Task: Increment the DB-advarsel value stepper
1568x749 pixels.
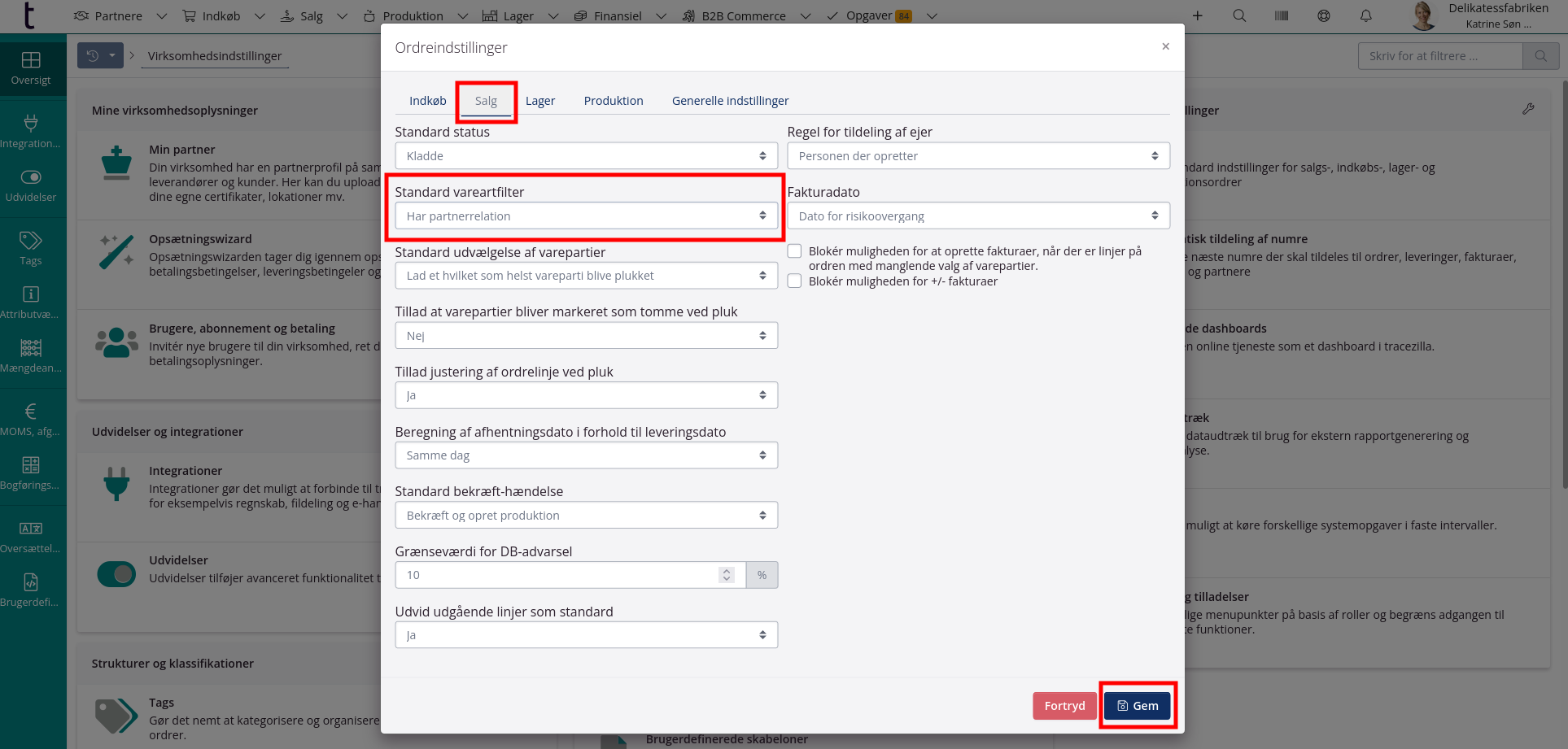Action: coord(727,571)
